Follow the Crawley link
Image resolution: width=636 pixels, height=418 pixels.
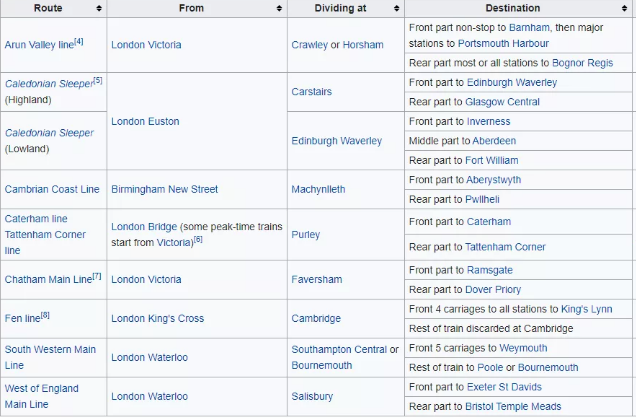(x=309, y=45)
